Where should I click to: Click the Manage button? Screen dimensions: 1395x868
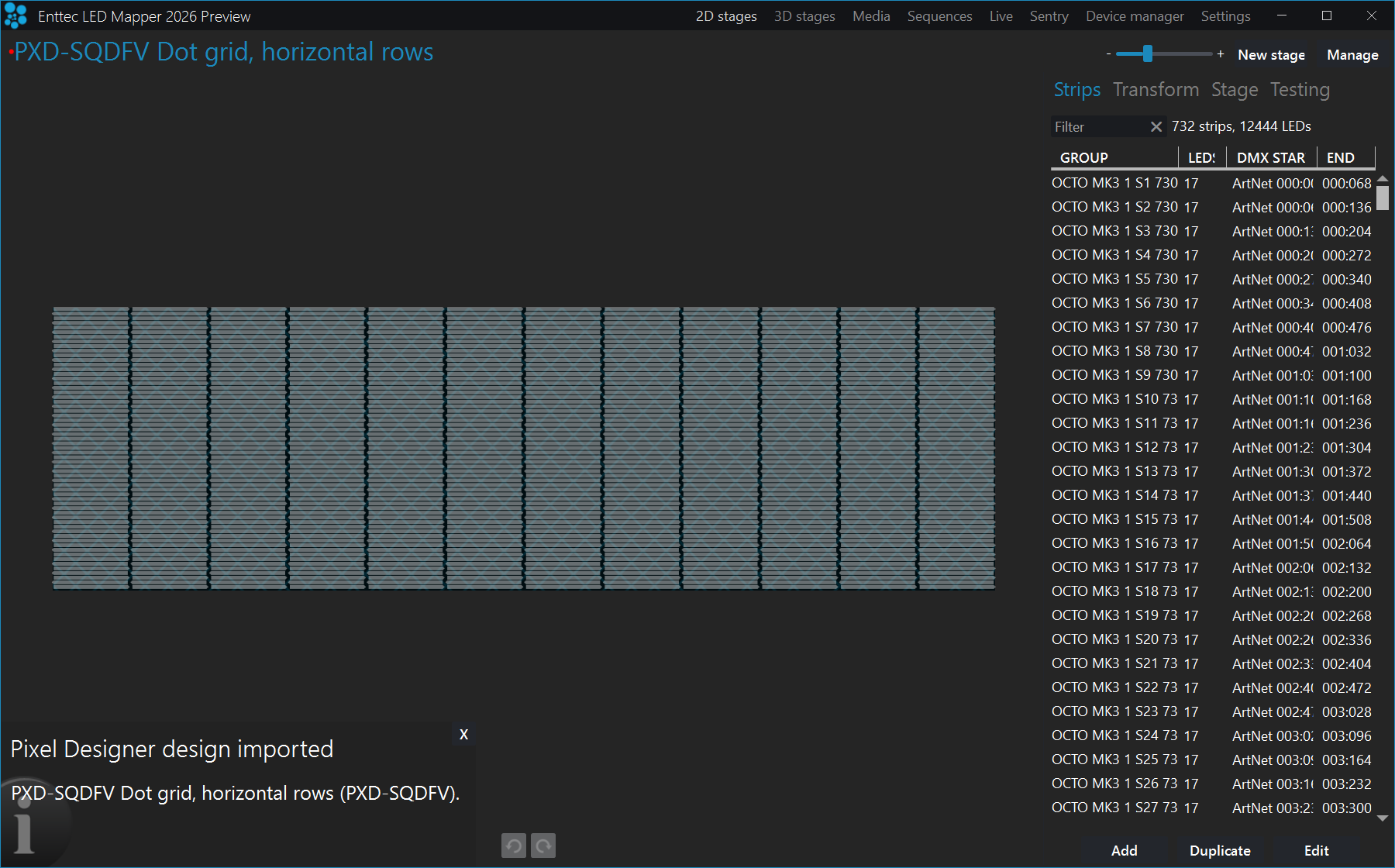click(1352, 55)
